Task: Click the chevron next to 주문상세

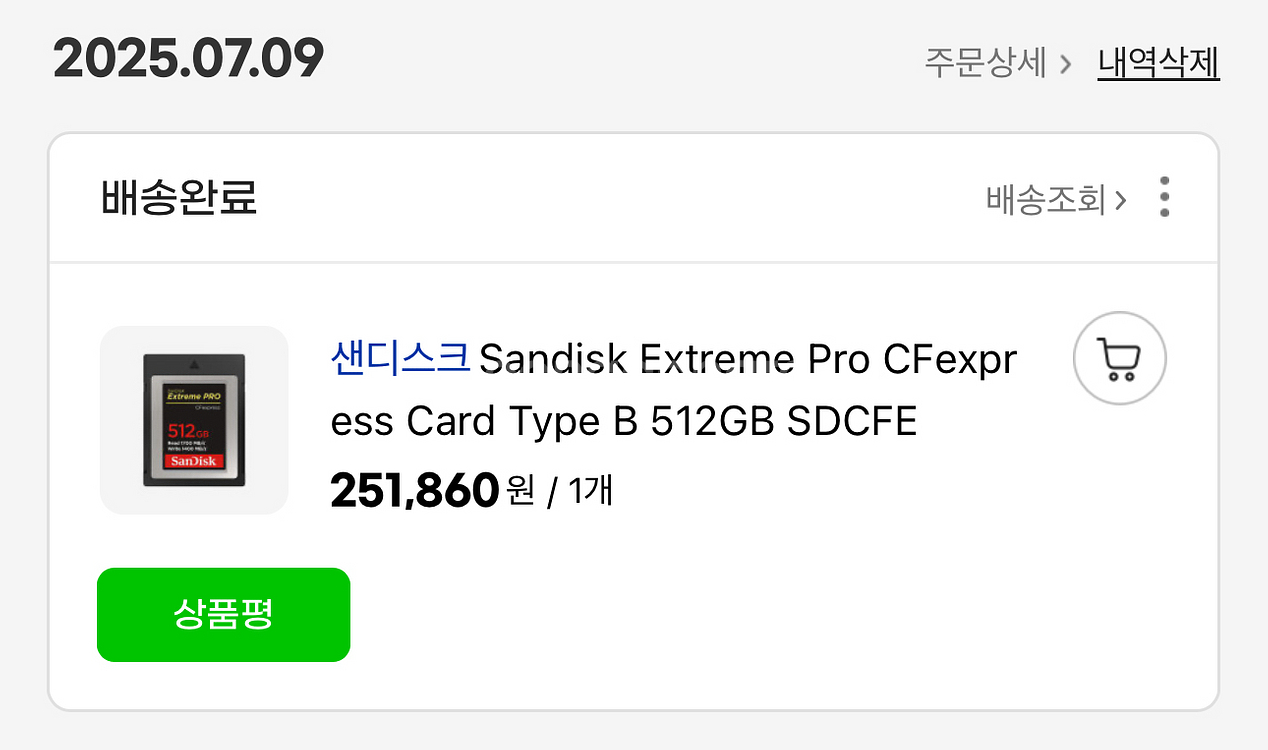Action: [x=1066, y=64]
